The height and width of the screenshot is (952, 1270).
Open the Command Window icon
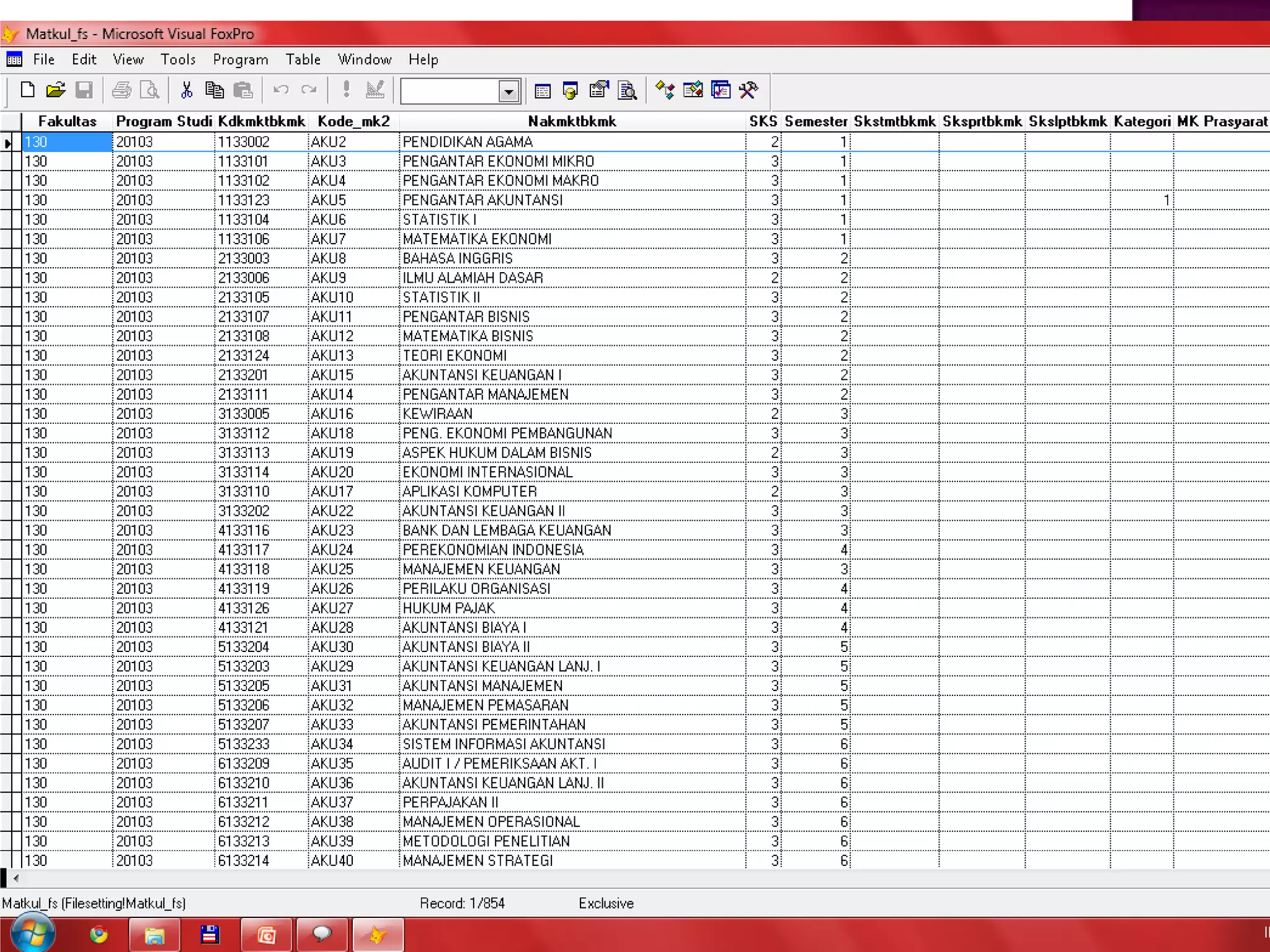tap(543, 91)
